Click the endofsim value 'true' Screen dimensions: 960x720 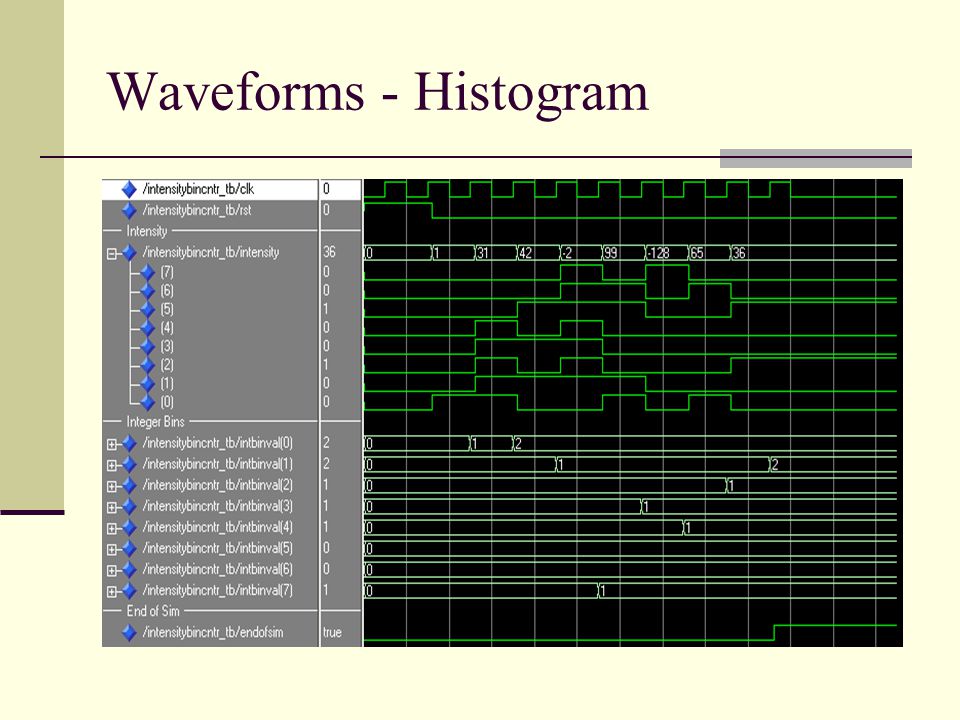click(332, 632)
